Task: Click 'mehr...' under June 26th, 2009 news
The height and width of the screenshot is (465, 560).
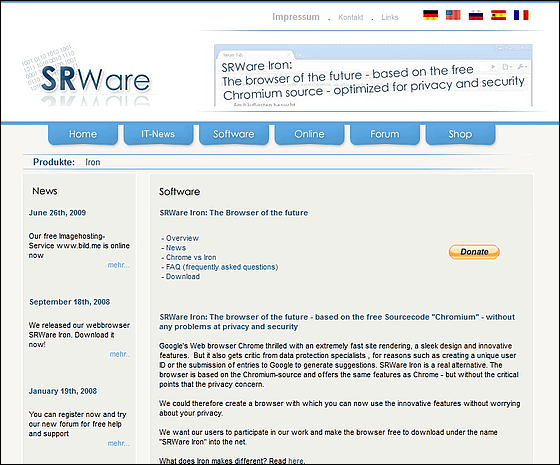Action: pos(119,265)
